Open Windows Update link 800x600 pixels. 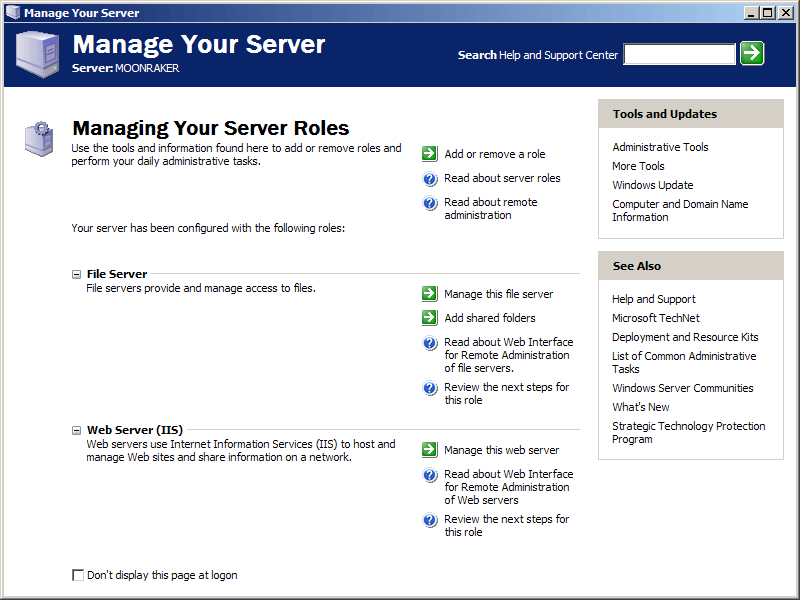pos(653,185)
